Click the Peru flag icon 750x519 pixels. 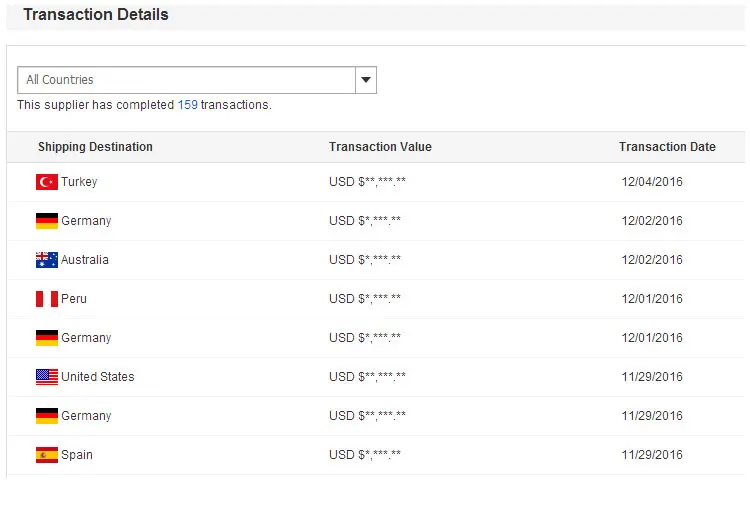tap(46, 299)
